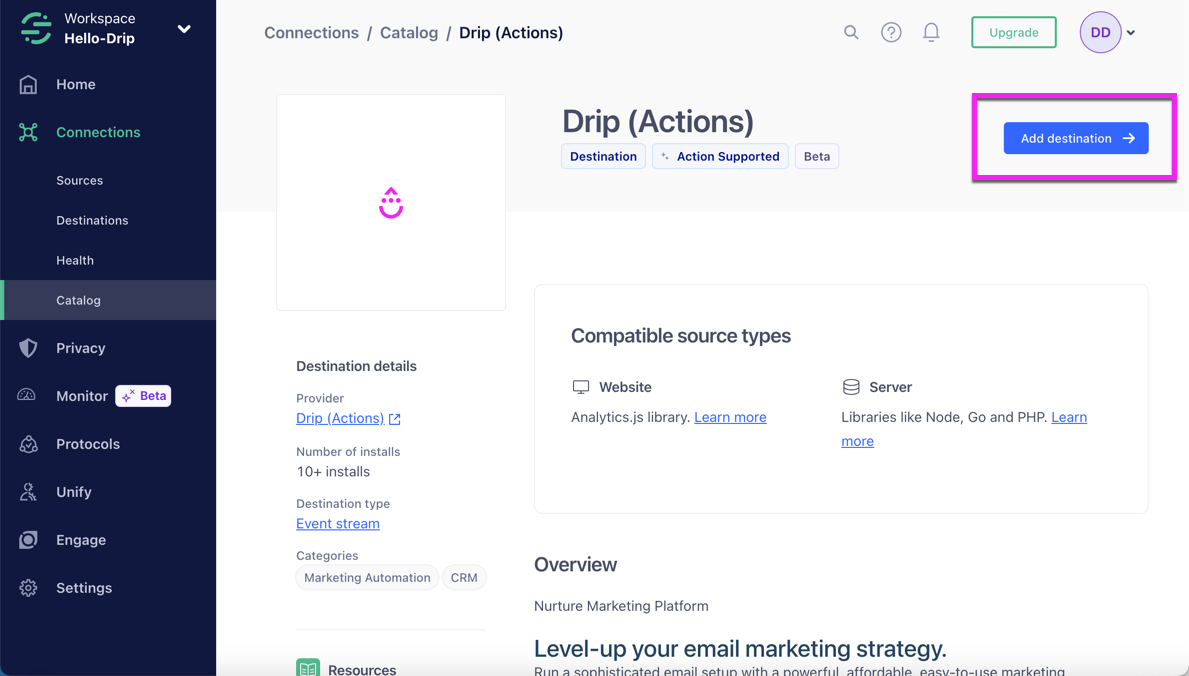Open help via question mark icon
The image size is (1189, 676).
[x=891, y=32]
